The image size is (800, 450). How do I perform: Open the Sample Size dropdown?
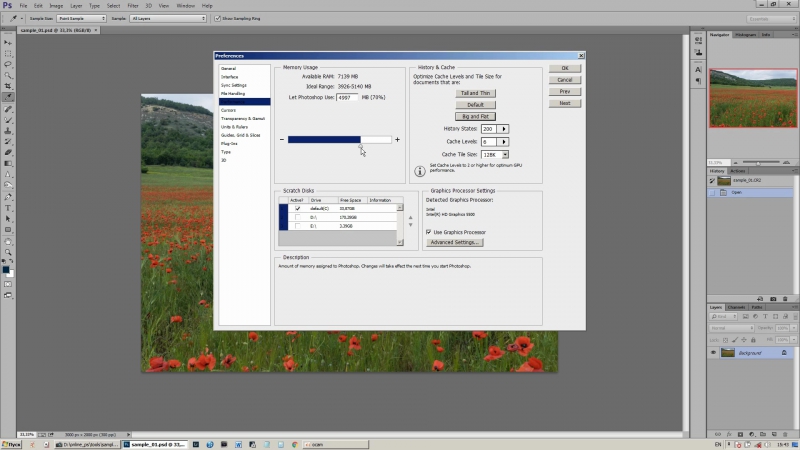tap(81, 18)
